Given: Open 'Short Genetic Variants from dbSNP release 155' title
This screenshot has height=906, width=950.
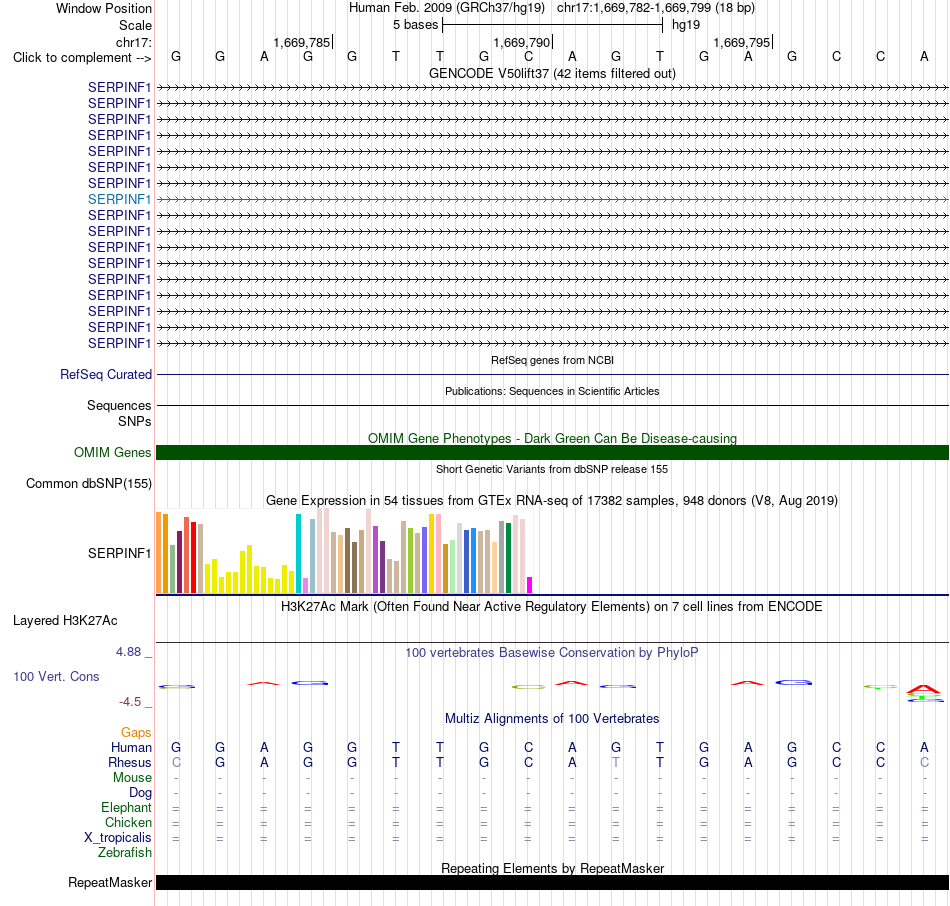Looking at the screenshot, I should [x=552, y=469].
